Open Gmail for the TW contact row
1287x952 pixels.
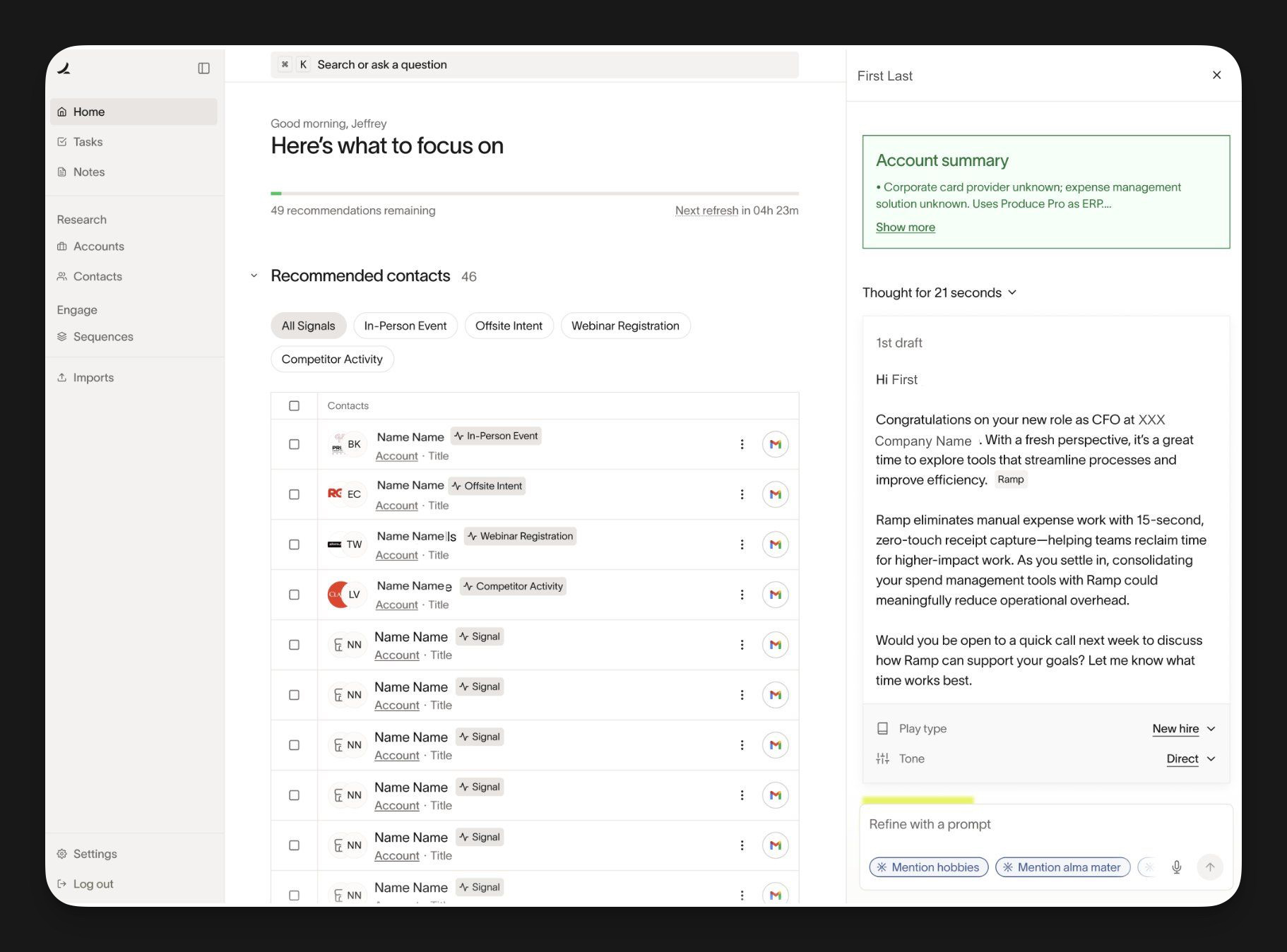tap(775, 545)
